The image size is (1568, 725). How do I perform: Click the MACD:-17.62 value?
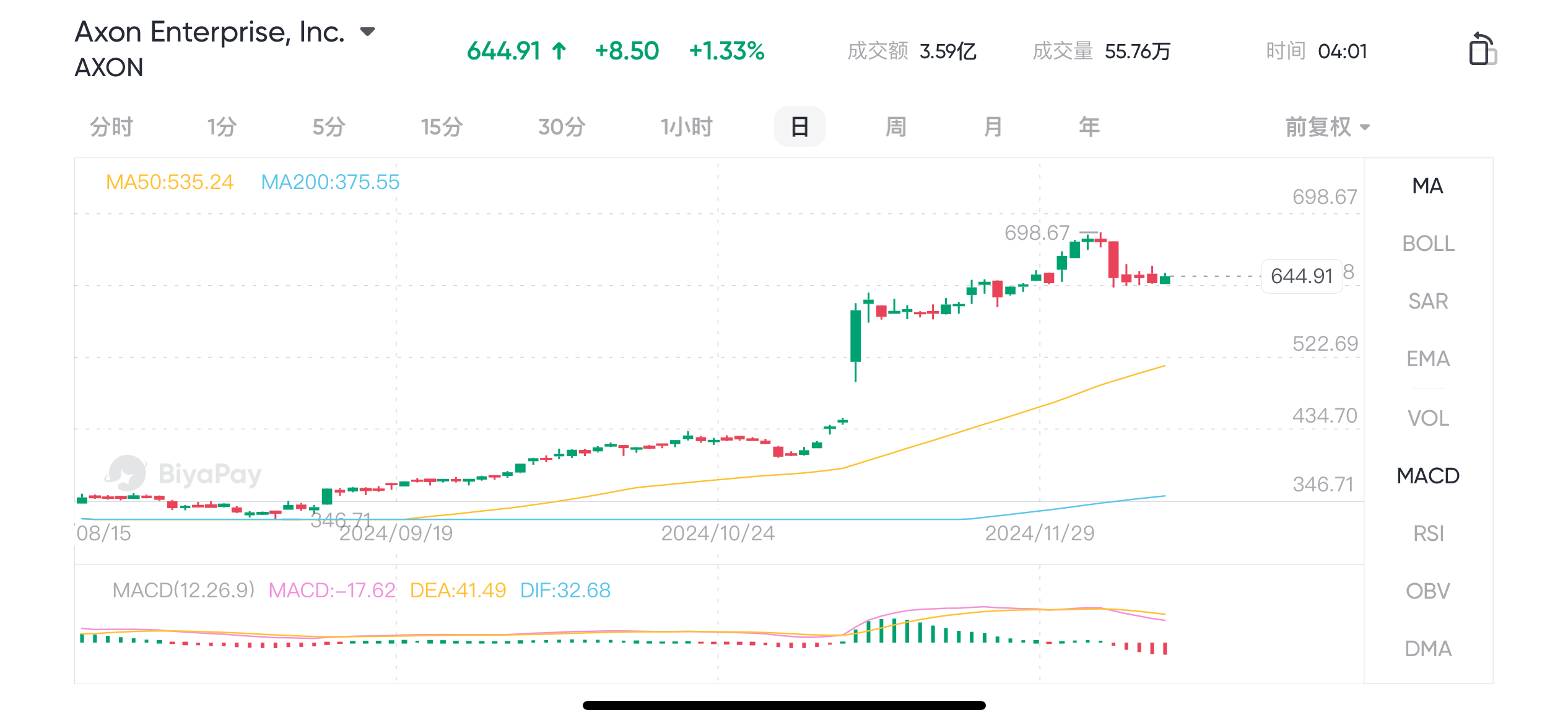(332, 590)
